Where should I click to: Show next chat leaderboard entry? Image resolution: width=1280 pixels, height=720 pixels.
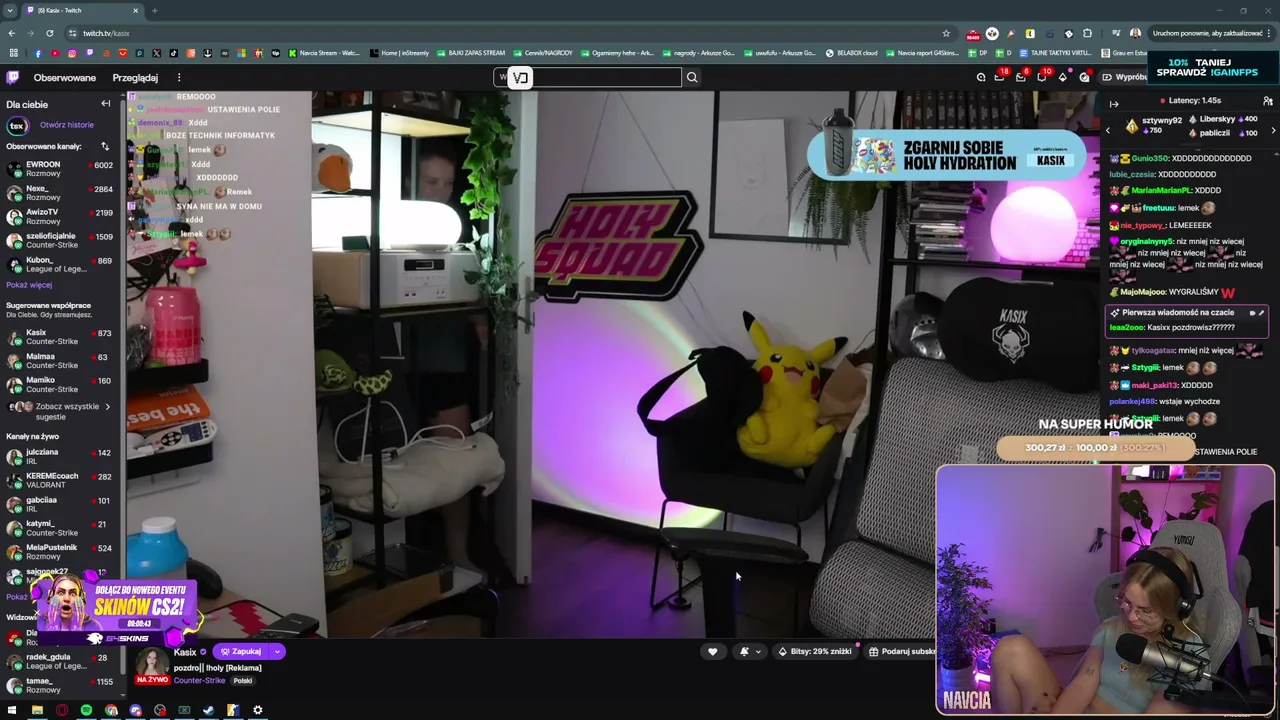pyautogui.click(x=1273, y=130)
